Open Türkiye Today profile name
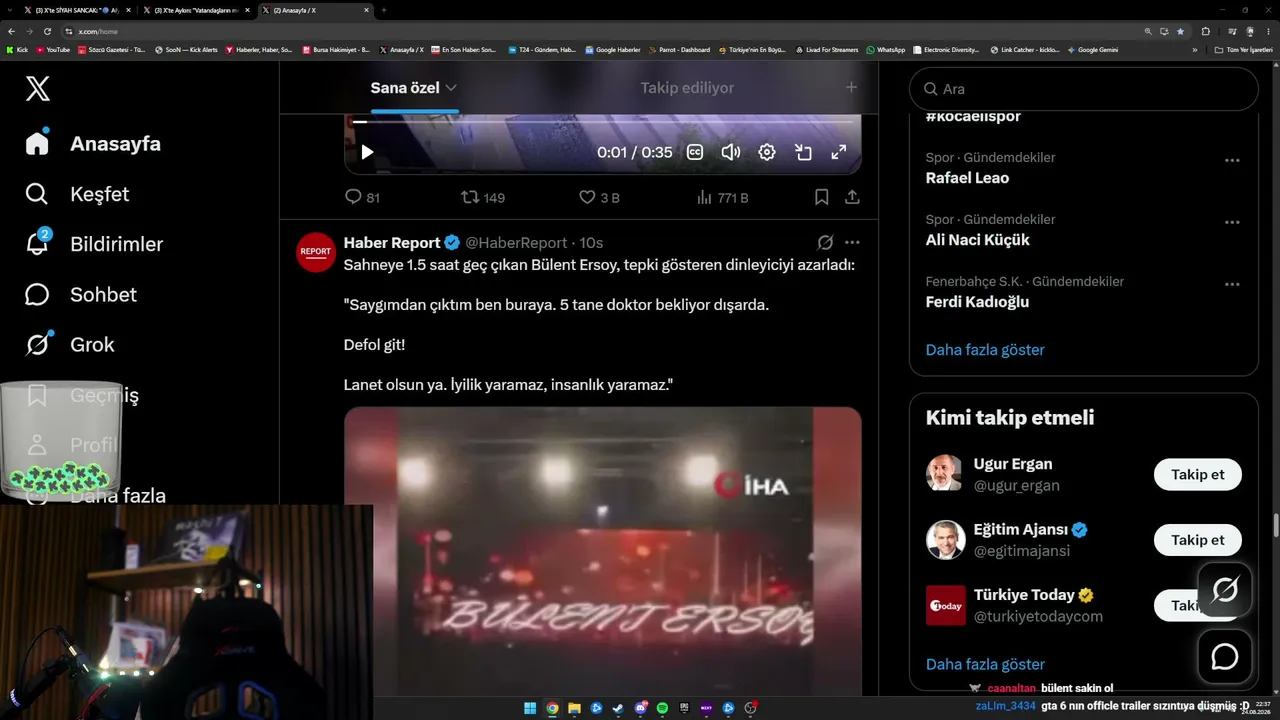This screenshot has width=1280, height=720. [1024, 595]
